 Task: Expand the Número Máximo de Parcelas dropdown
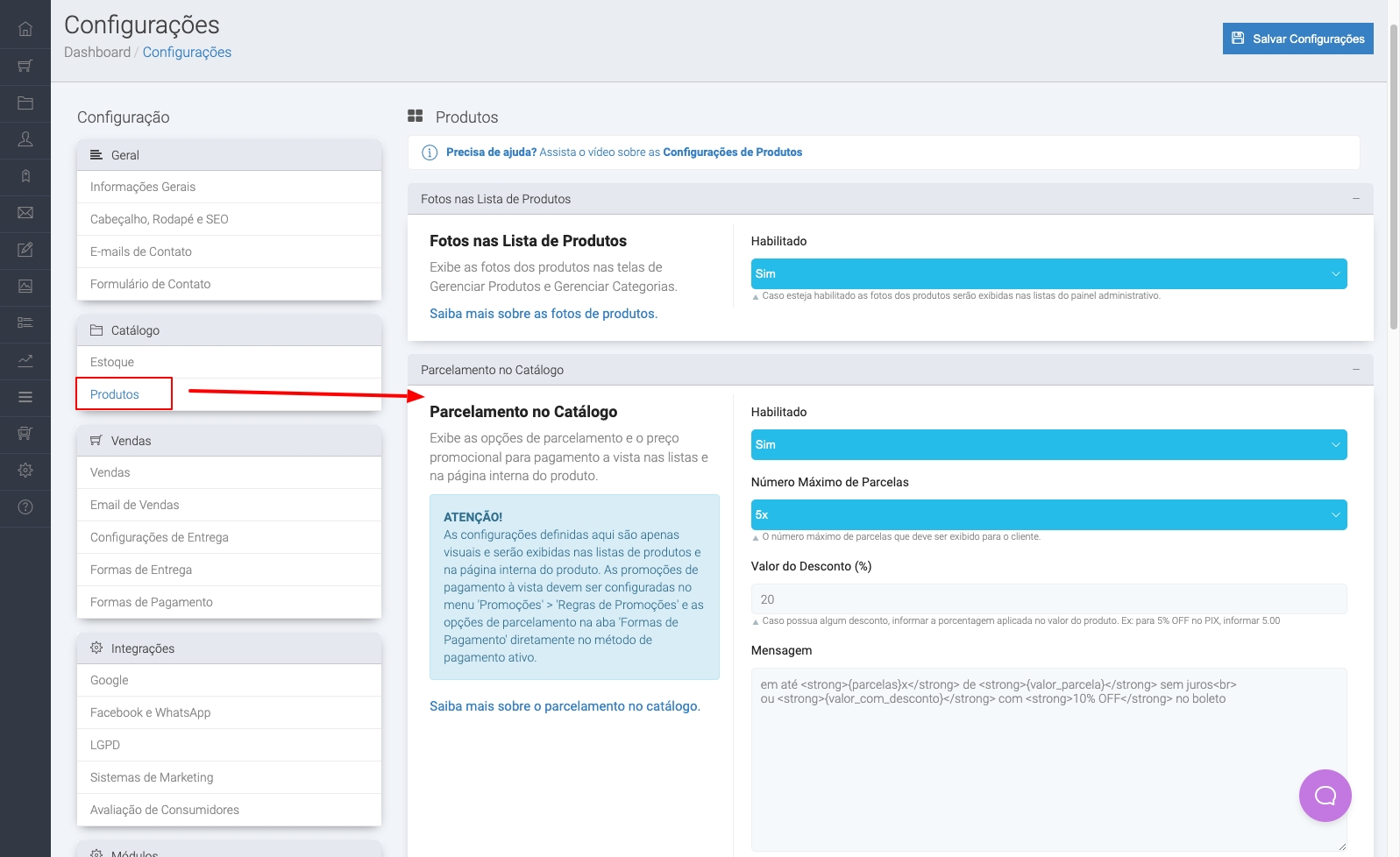click(x=1048, y=514)
